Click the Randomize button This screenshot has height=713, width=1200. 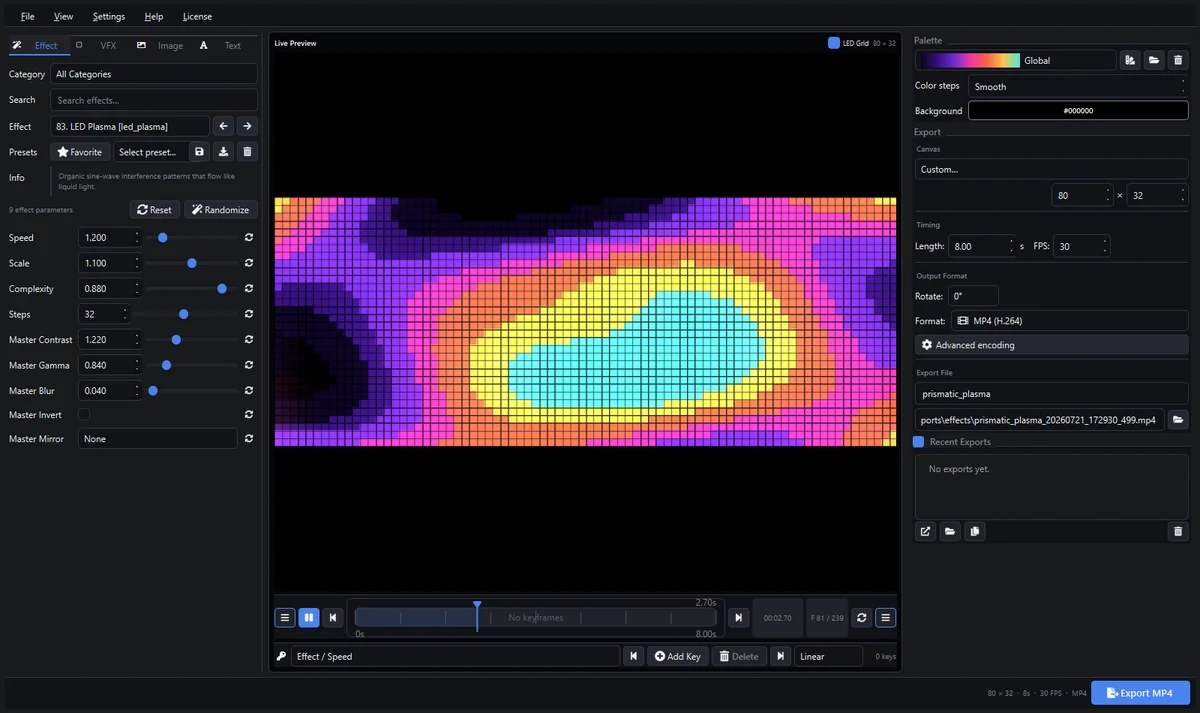pyautogui.click(x=220, y=210)
